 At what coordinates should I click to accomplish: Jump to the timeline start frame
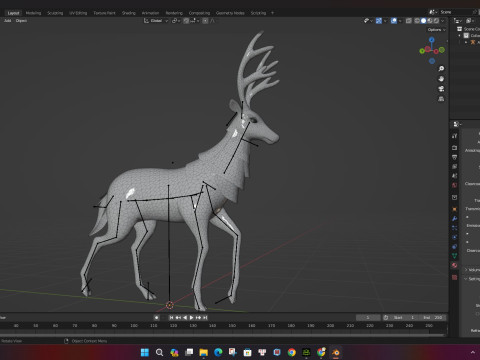(171, 318)
